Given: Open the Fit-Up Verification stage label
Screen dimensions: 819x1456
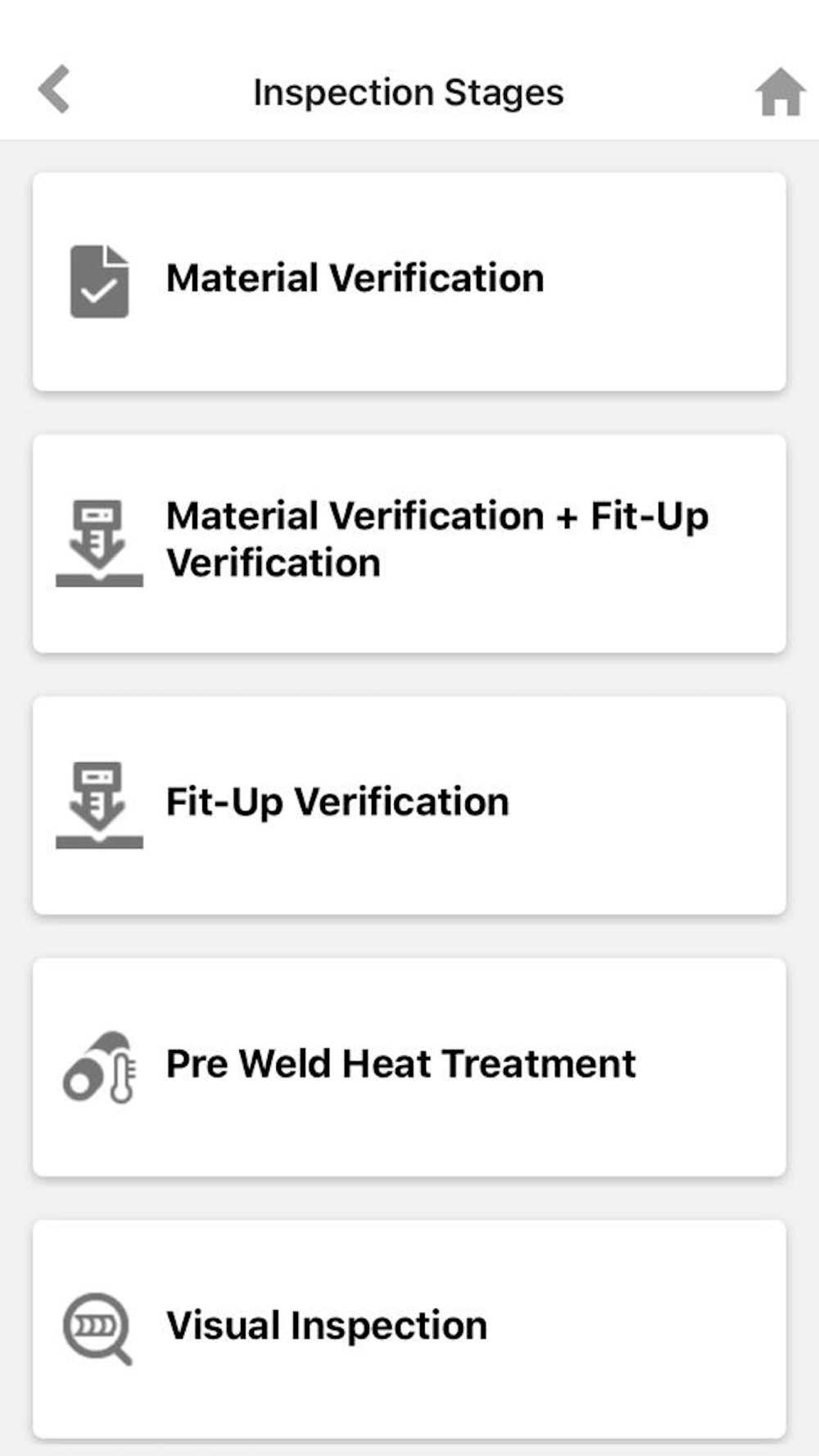Looking at the screenshot, I should click(337, 802).
